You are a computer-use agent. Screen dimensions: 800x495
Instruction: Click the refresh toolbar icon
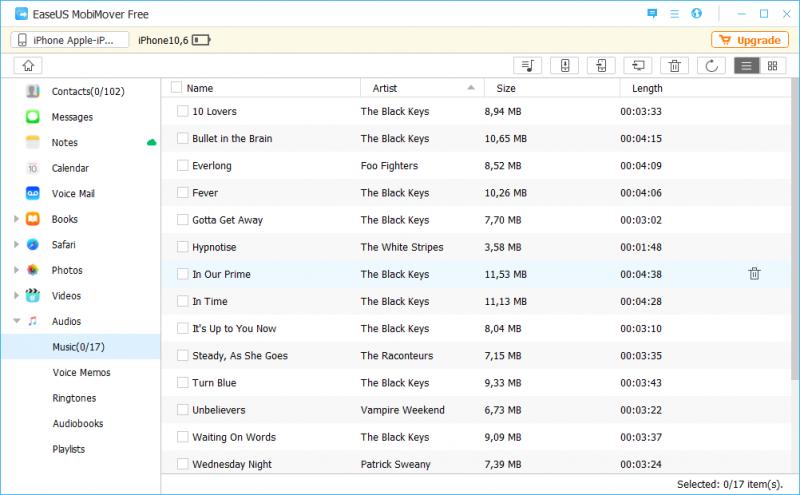(x=711, y=65)
